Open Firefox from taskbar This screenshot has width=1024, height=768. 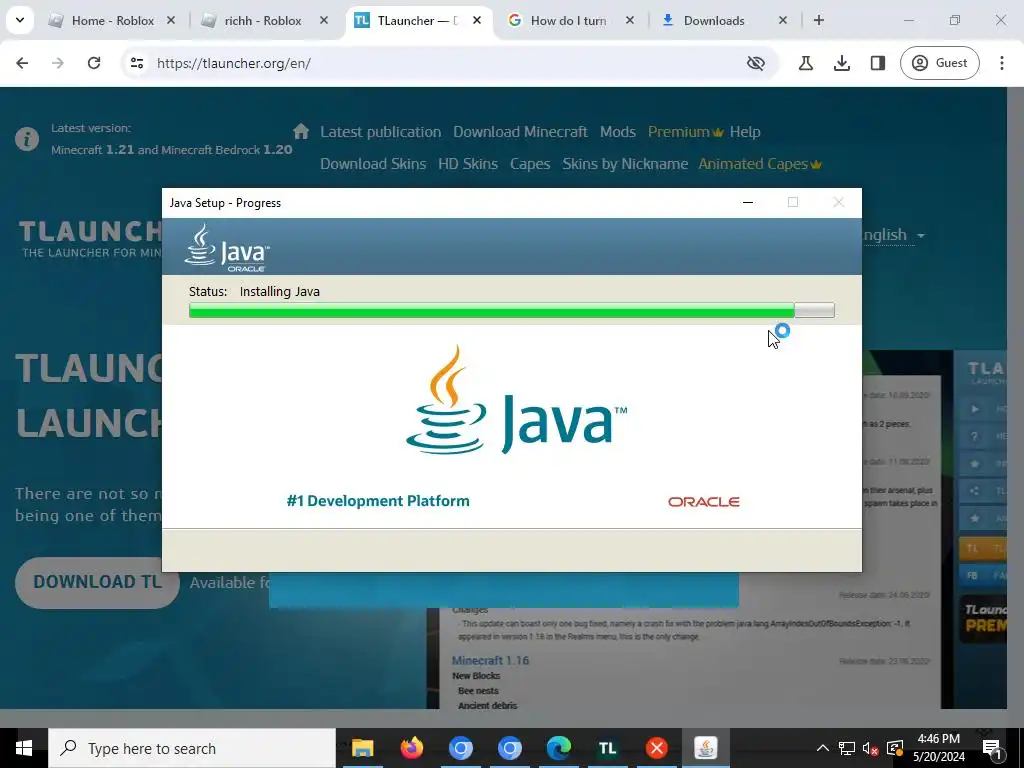pyautogui.click(x=411, y=748)
